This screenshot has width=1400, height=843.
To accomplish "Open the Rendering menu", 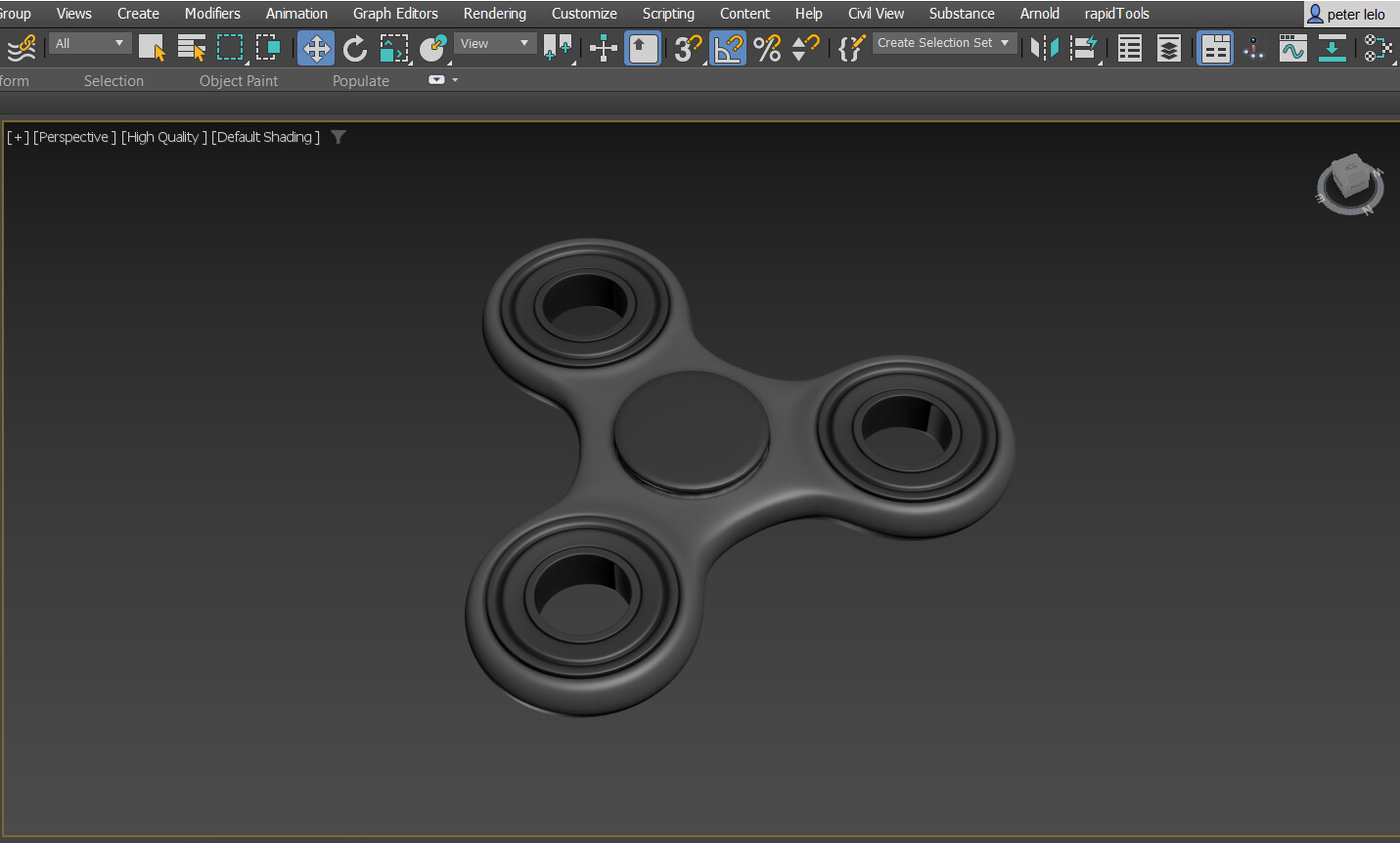I will click(x=494, y=13).
